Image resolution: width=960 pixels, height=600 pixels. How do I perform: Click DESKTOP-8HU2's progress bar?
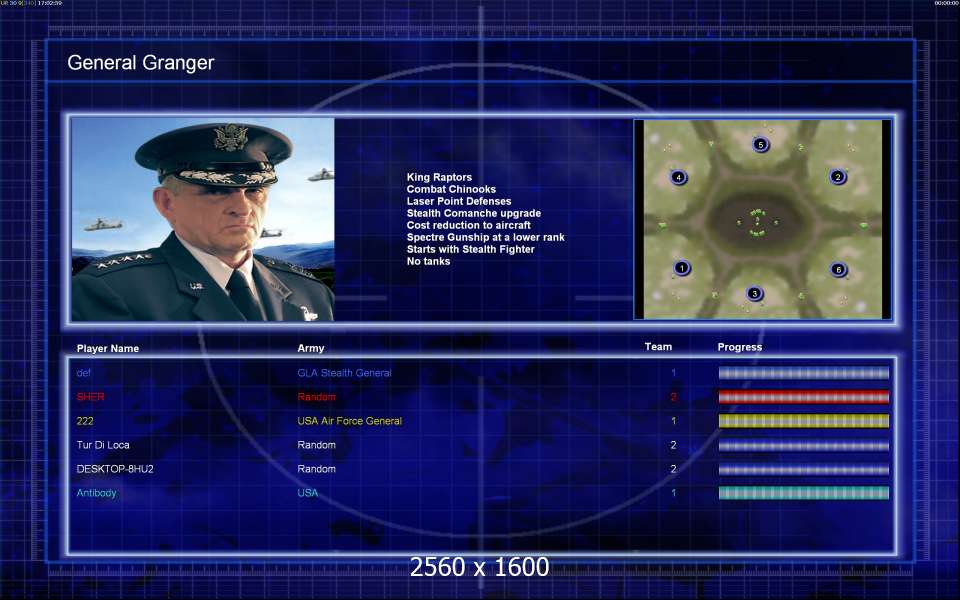pos(803,470)
